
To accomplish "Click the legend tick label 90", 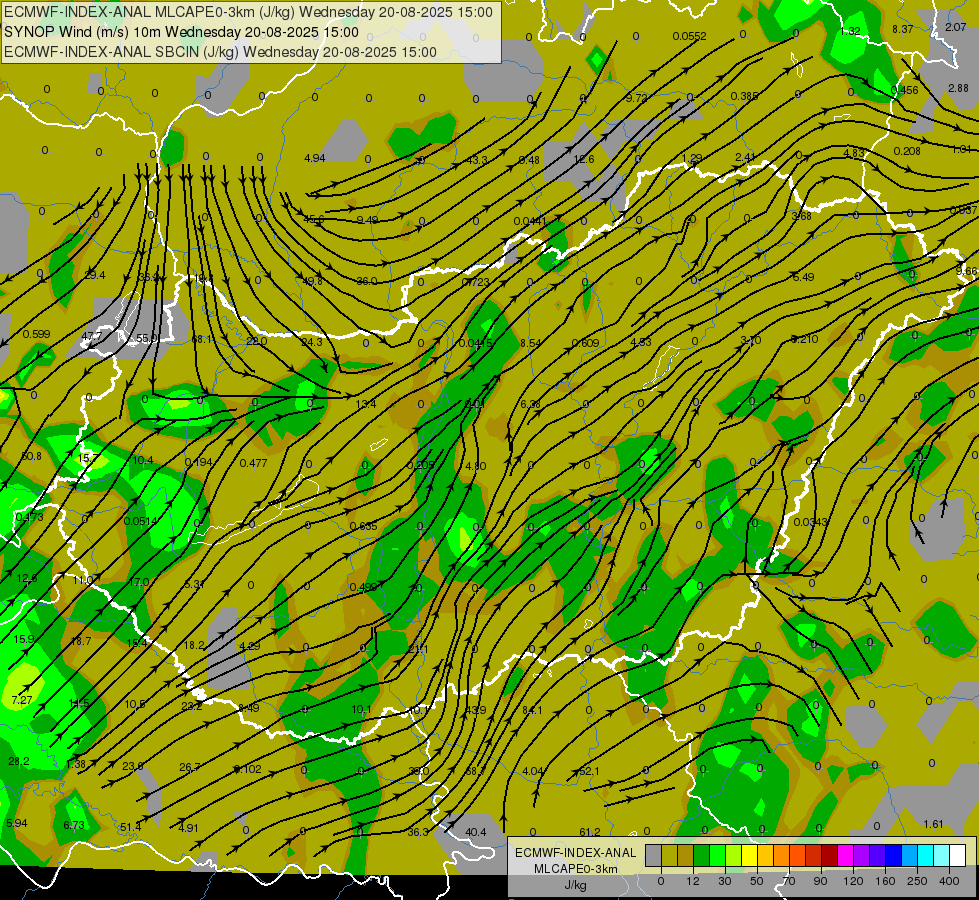I will tap(821, 881).
